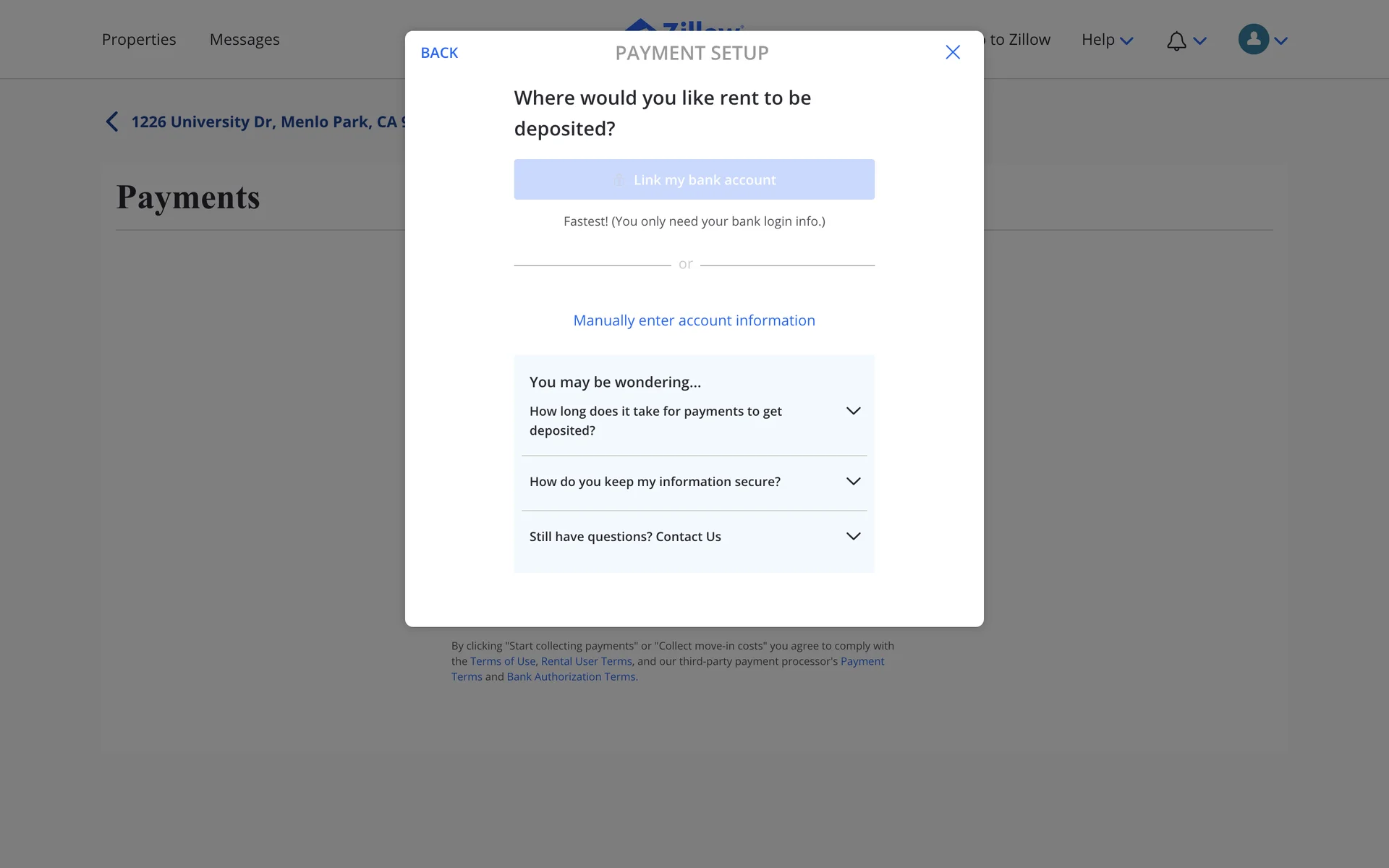Click the lock icon on Link button
Image resolution: width=1389 pixels, height=868 pixels.
(619, 180)
